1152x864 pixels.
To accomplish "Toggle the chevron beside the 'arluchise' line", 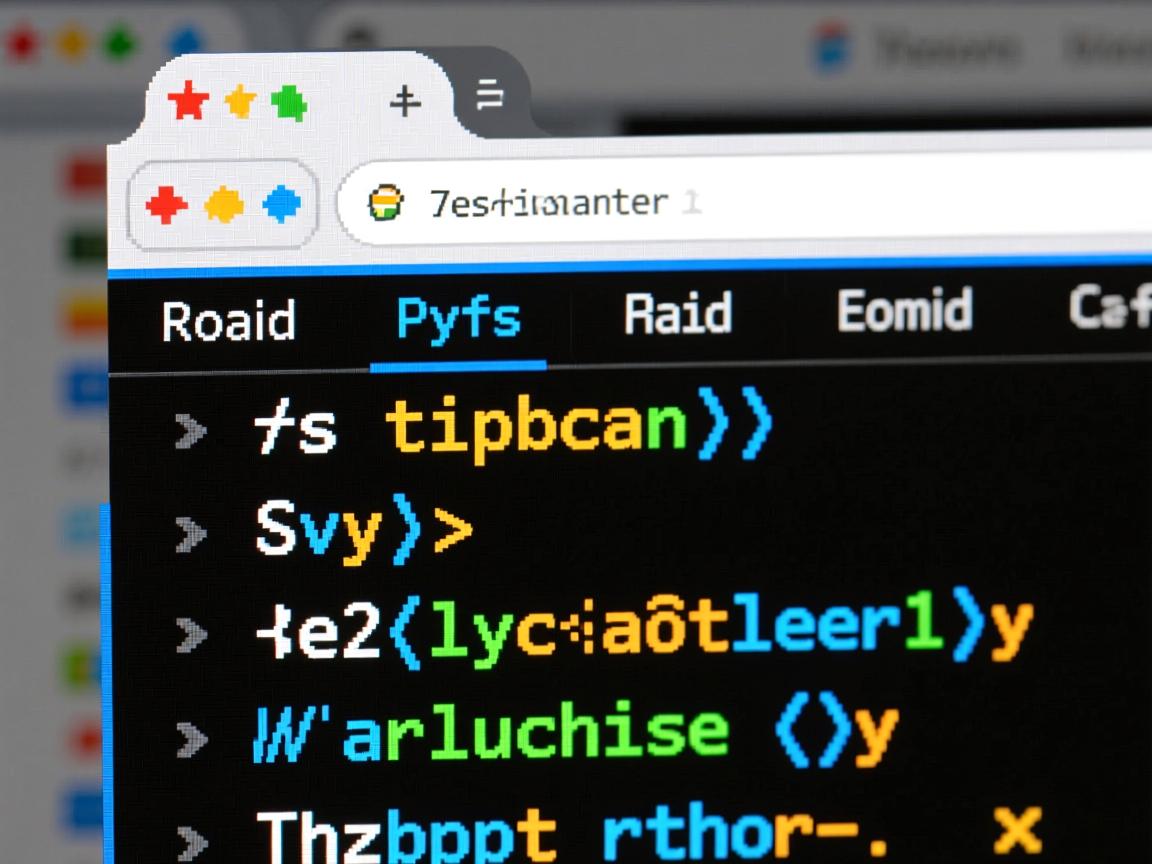I will coord(190,738).
